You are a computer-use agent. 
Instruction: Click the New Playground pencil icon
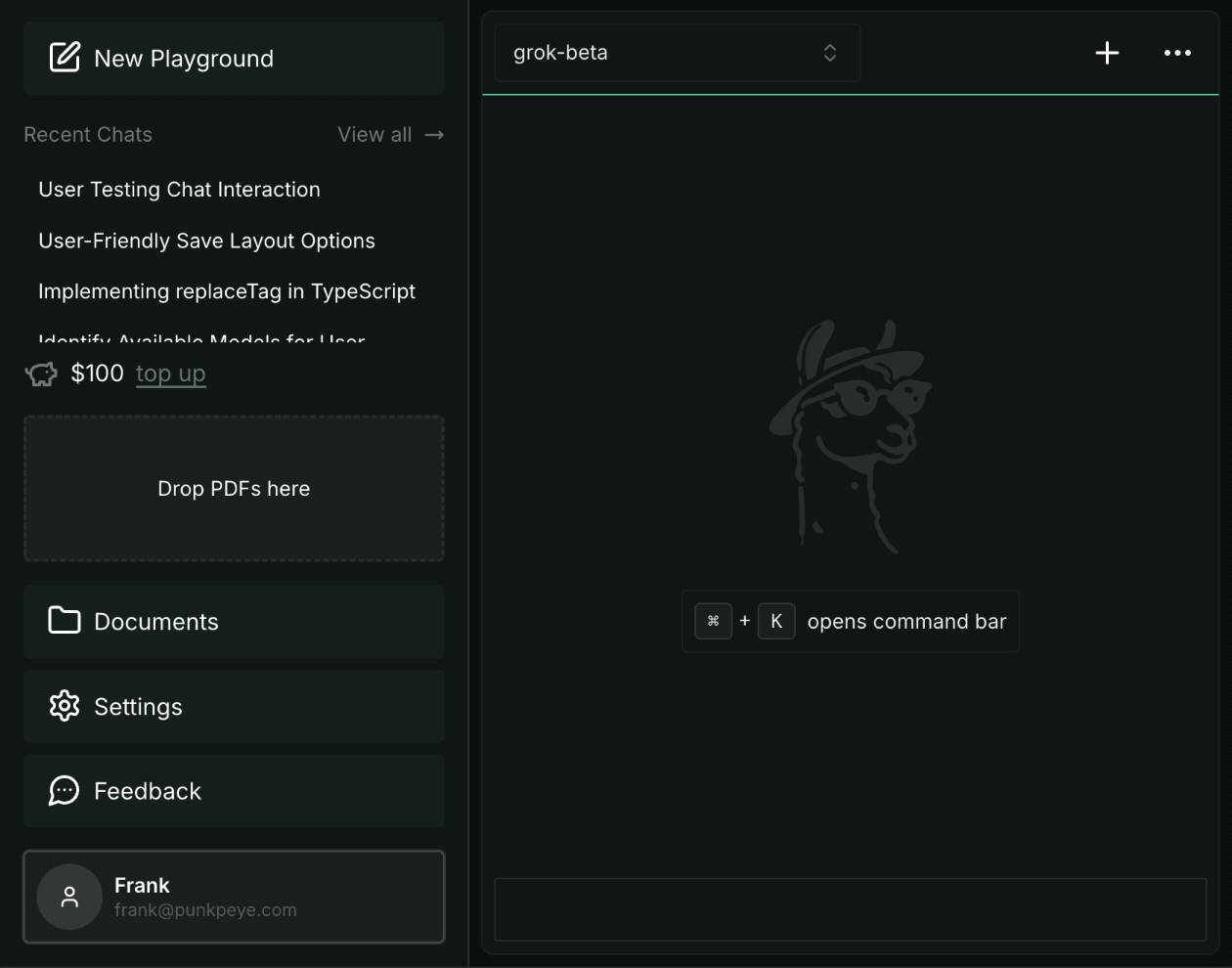click(x=65, y=58)
